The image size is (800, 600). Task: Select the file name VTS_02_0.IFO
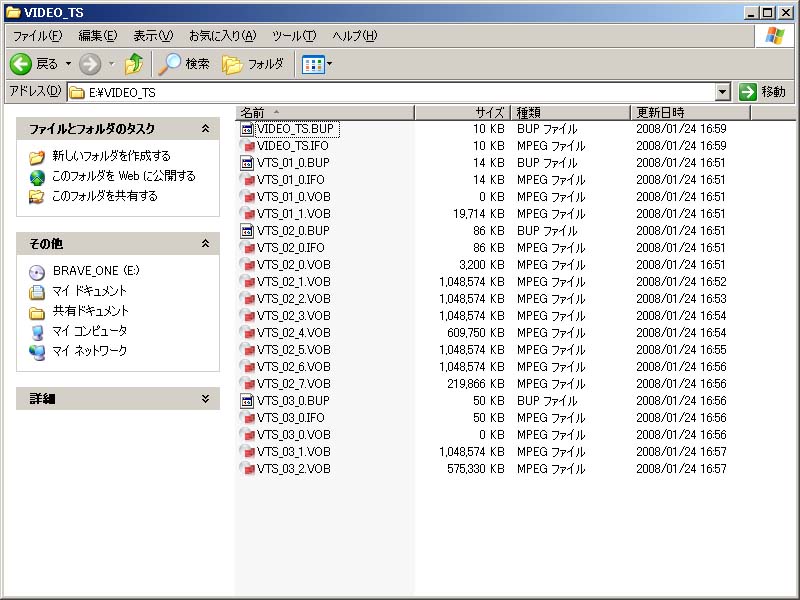coord(290,248)
